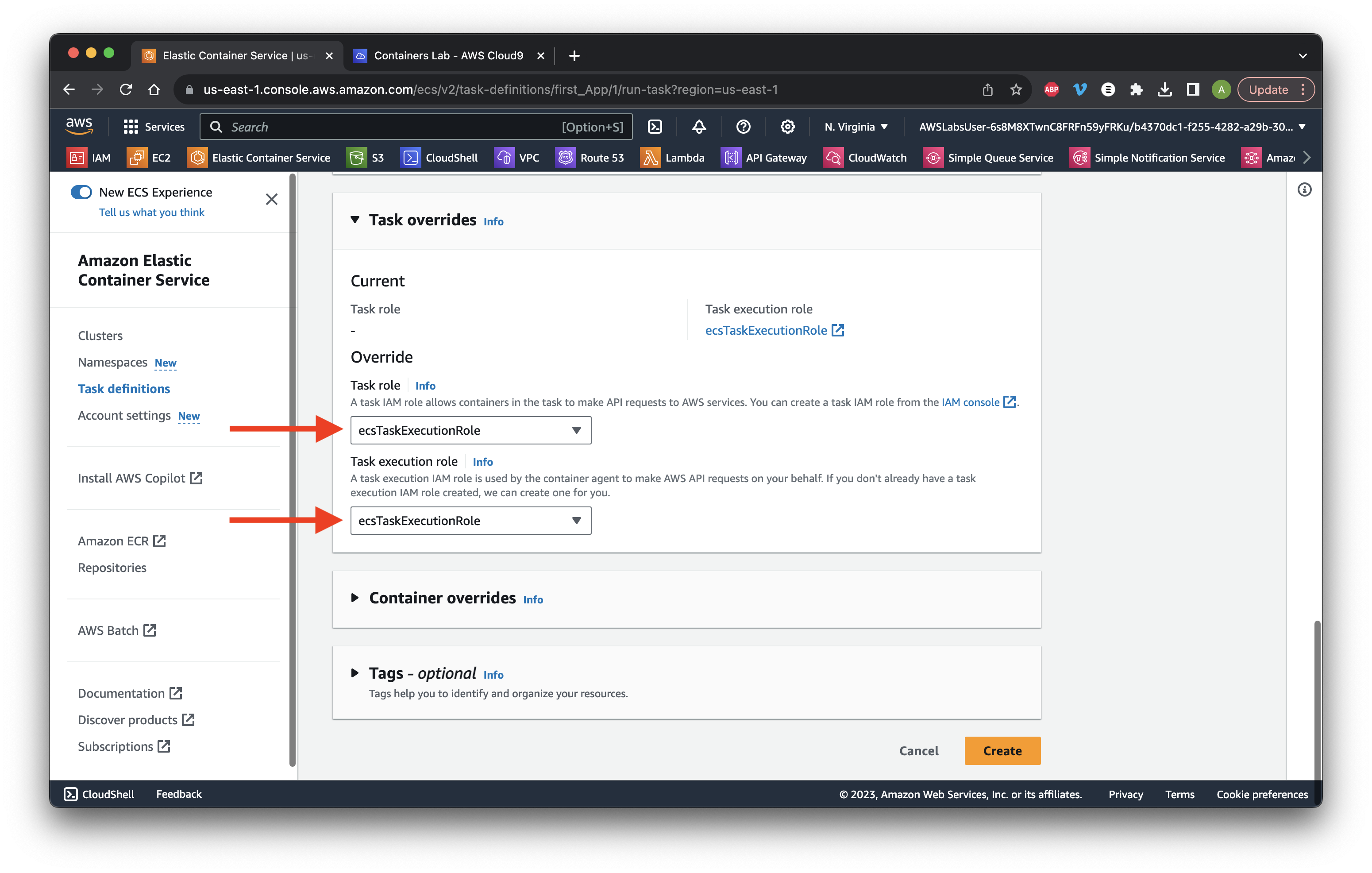1372x873 pixels.
Task: Open the VPC shortcut in favorites bar
Action: [x=517, y=158]
